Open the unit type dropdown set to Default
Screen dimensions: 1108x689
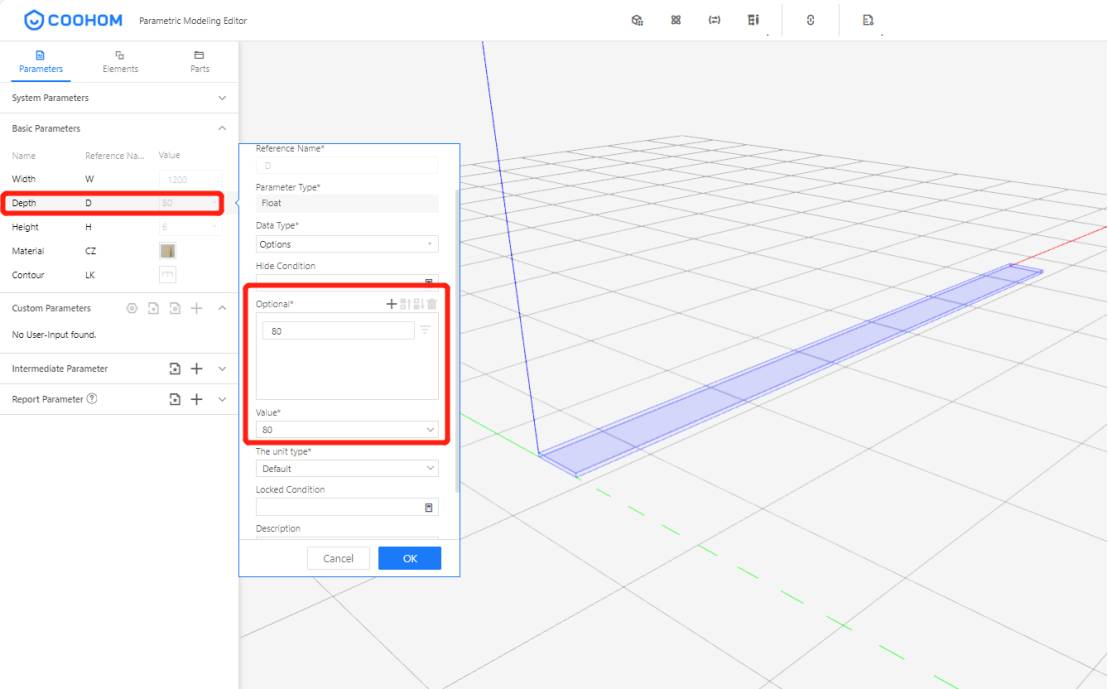click(347, 468)
